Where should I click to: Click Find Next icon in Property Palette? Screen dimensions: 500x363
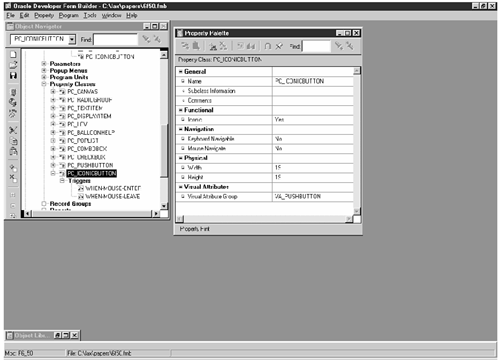339,46
